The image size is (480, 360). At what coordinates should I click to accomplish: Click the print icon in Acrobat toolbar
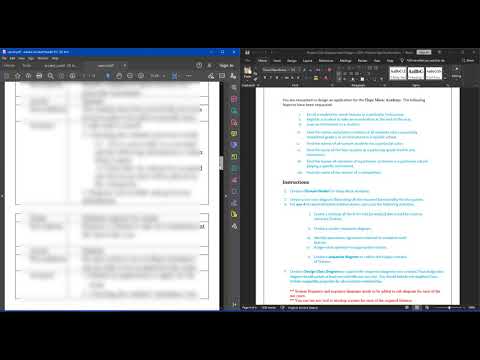click(x=39, y=76)
